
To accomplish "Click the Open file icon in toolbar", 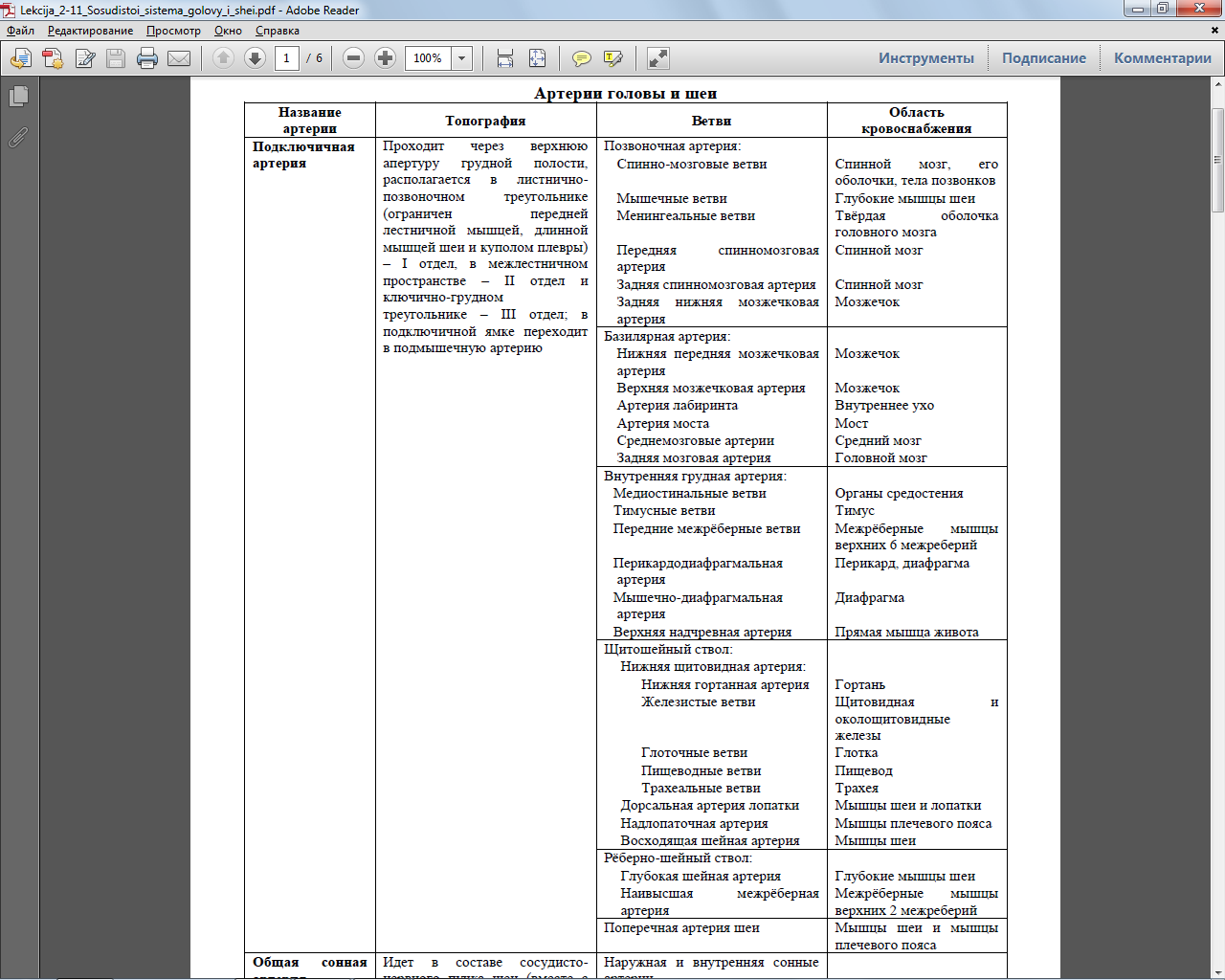I will (21, 58).
